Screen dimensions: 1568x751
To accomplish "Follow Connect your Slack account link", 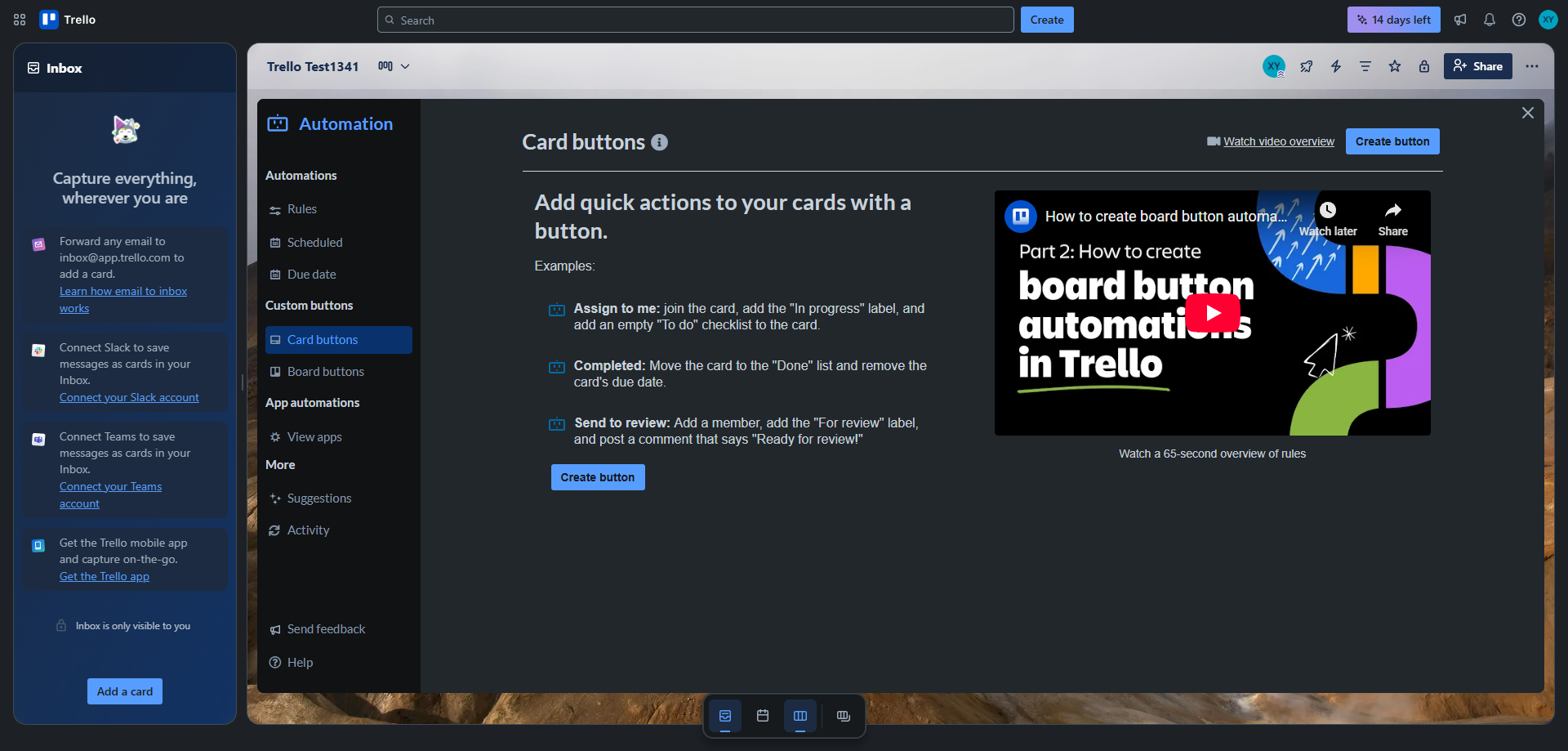I will click(x=129, y=397).
